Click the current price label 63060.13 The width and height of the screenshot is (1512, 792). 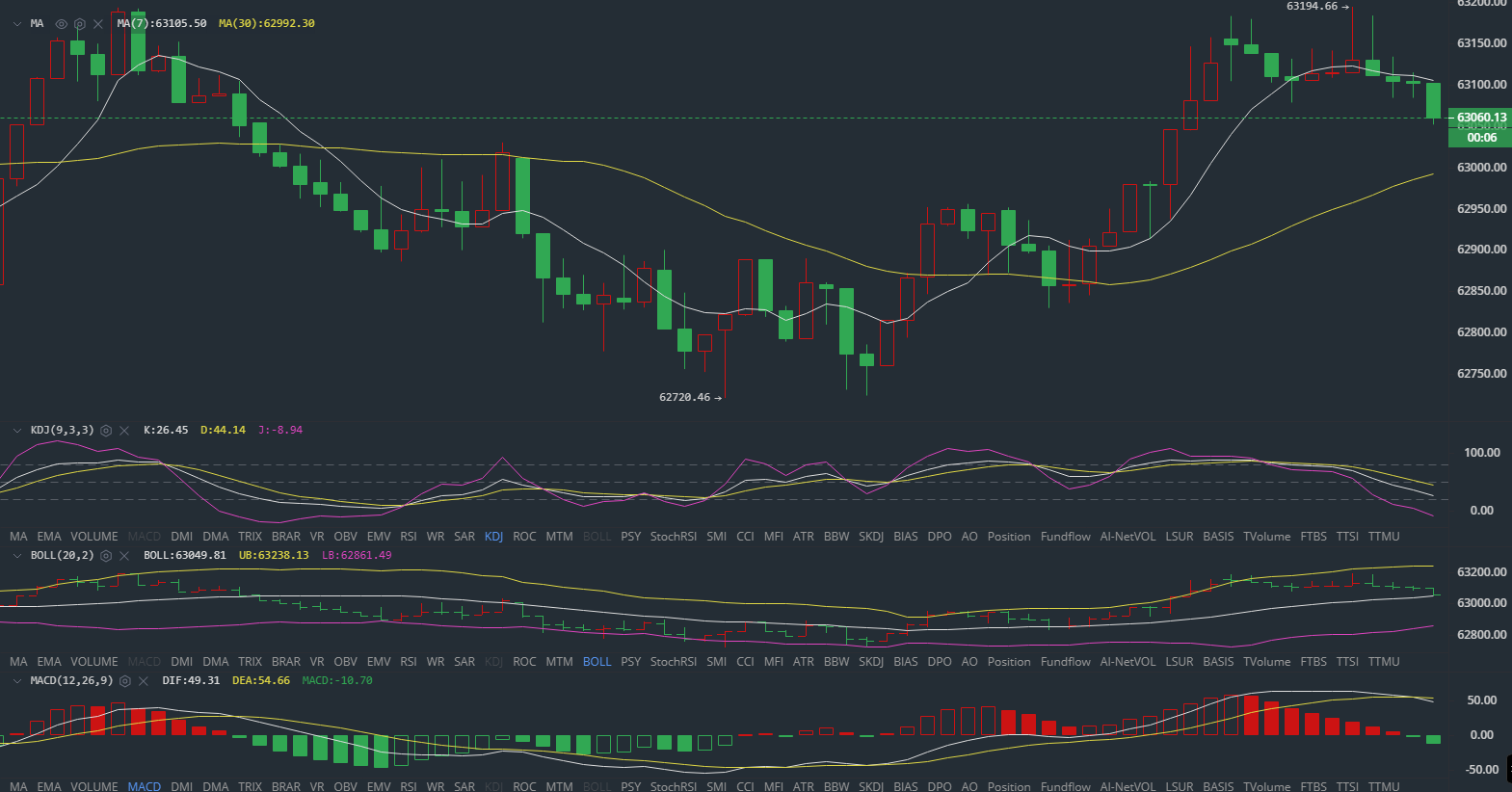[x=1480, y=118]
